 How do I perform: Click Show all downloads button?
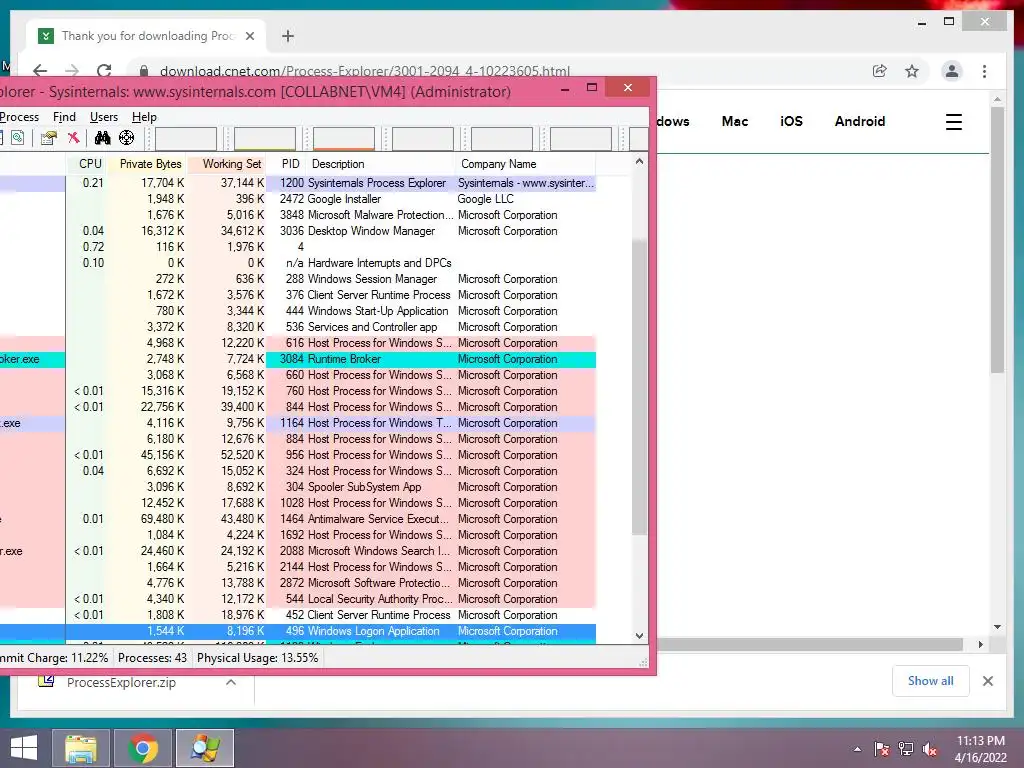[x=930, y=681]
